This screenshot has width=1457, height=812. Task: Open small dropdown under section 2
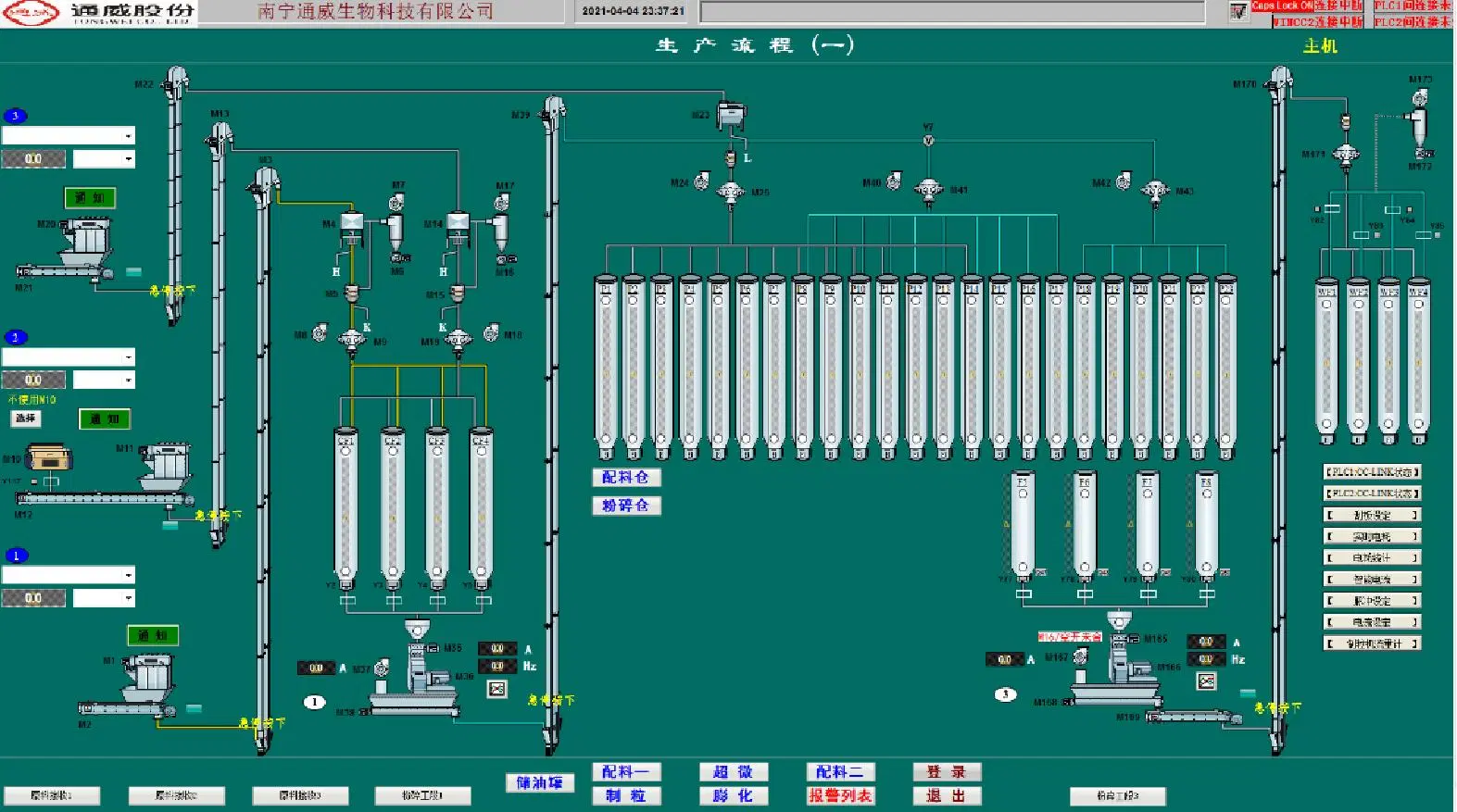(x=104, y=380)
